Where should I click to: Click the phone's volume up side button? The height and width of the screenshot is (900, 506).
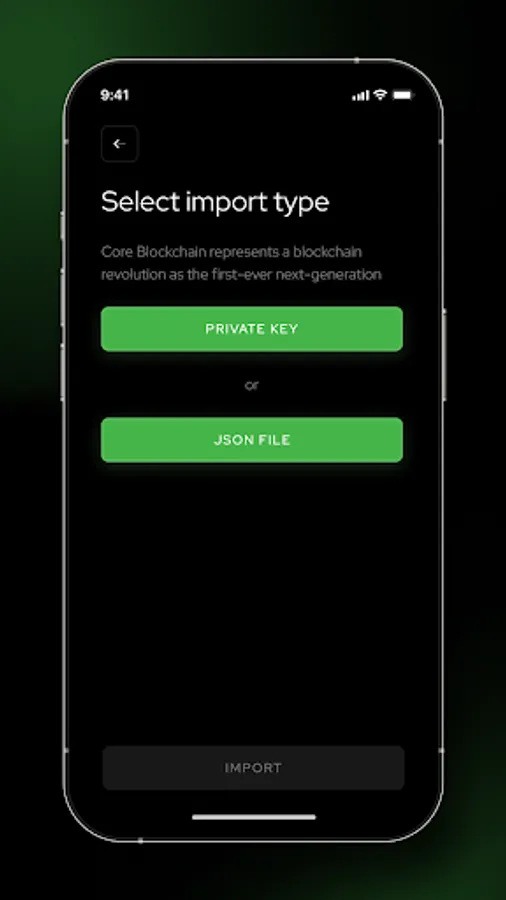click(x=63, y=297)
